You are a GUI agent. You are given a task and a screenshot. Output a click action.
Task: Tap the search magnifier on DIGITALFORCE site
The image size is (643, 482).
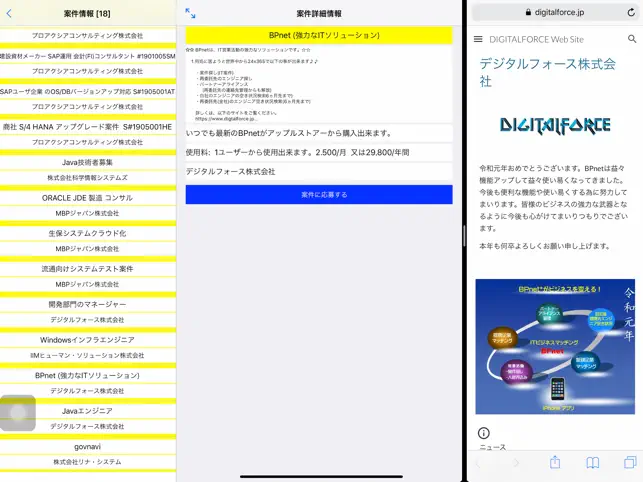point(632,39)
